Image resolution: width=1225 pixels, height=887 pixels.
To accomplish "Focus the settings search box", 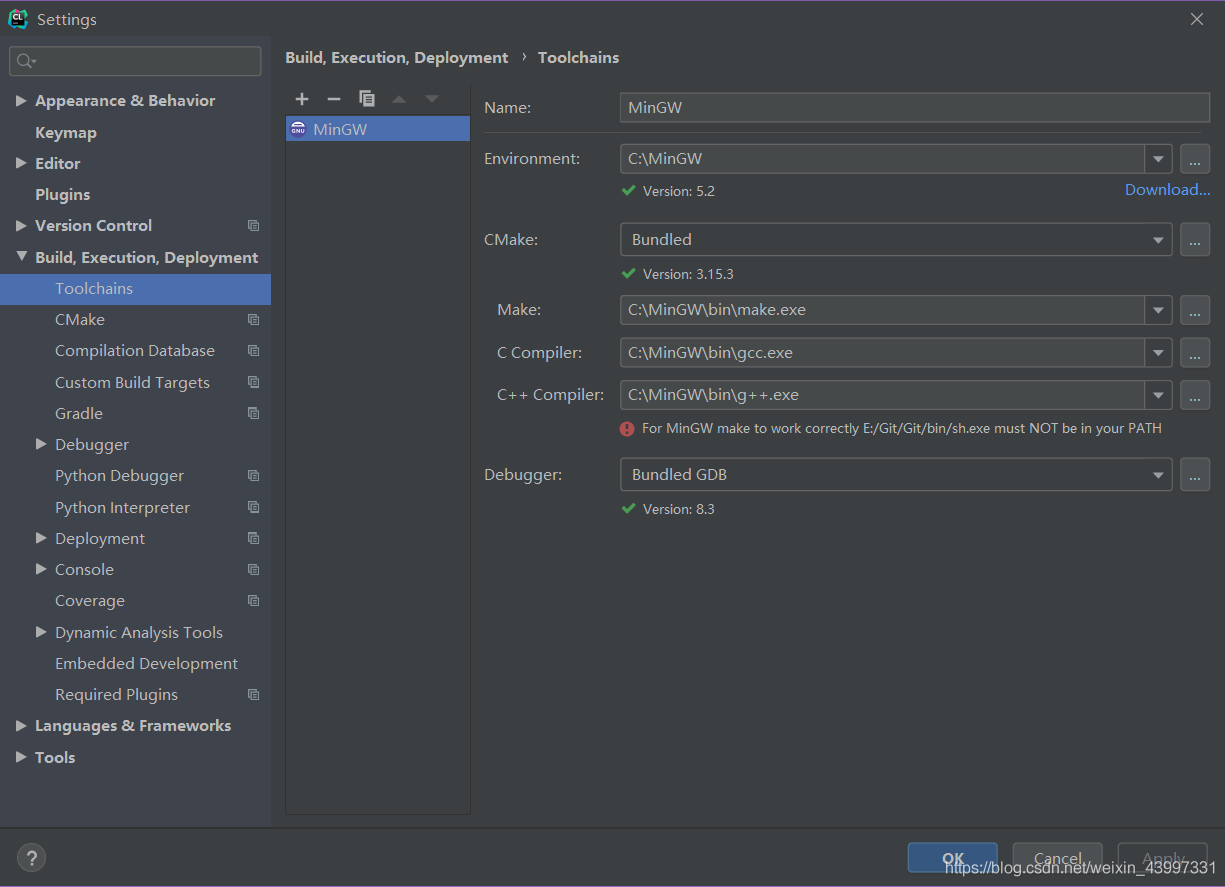I will click(135, 61).
